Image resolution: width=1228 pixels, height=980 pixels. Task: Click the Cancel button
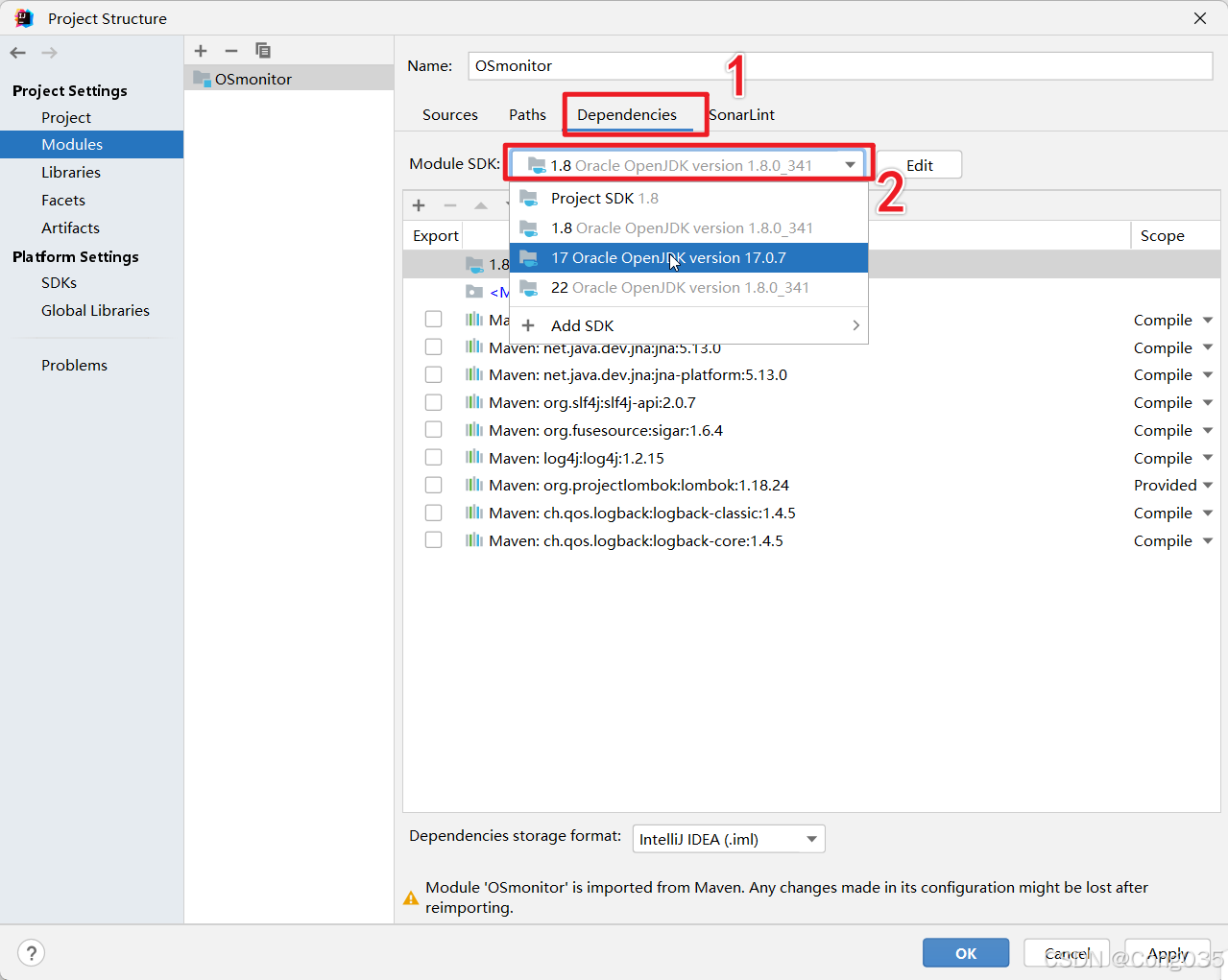tap(1067, 953)
